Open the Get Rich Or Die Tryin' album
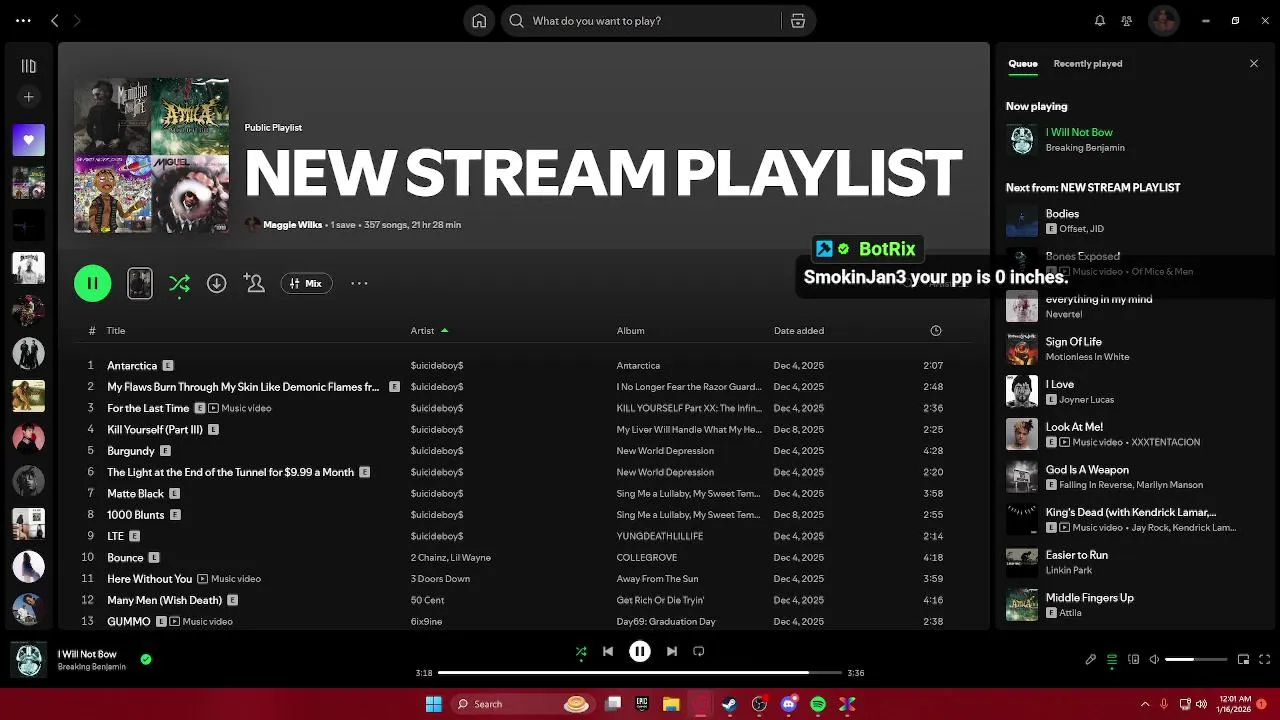 click(660, 600)
